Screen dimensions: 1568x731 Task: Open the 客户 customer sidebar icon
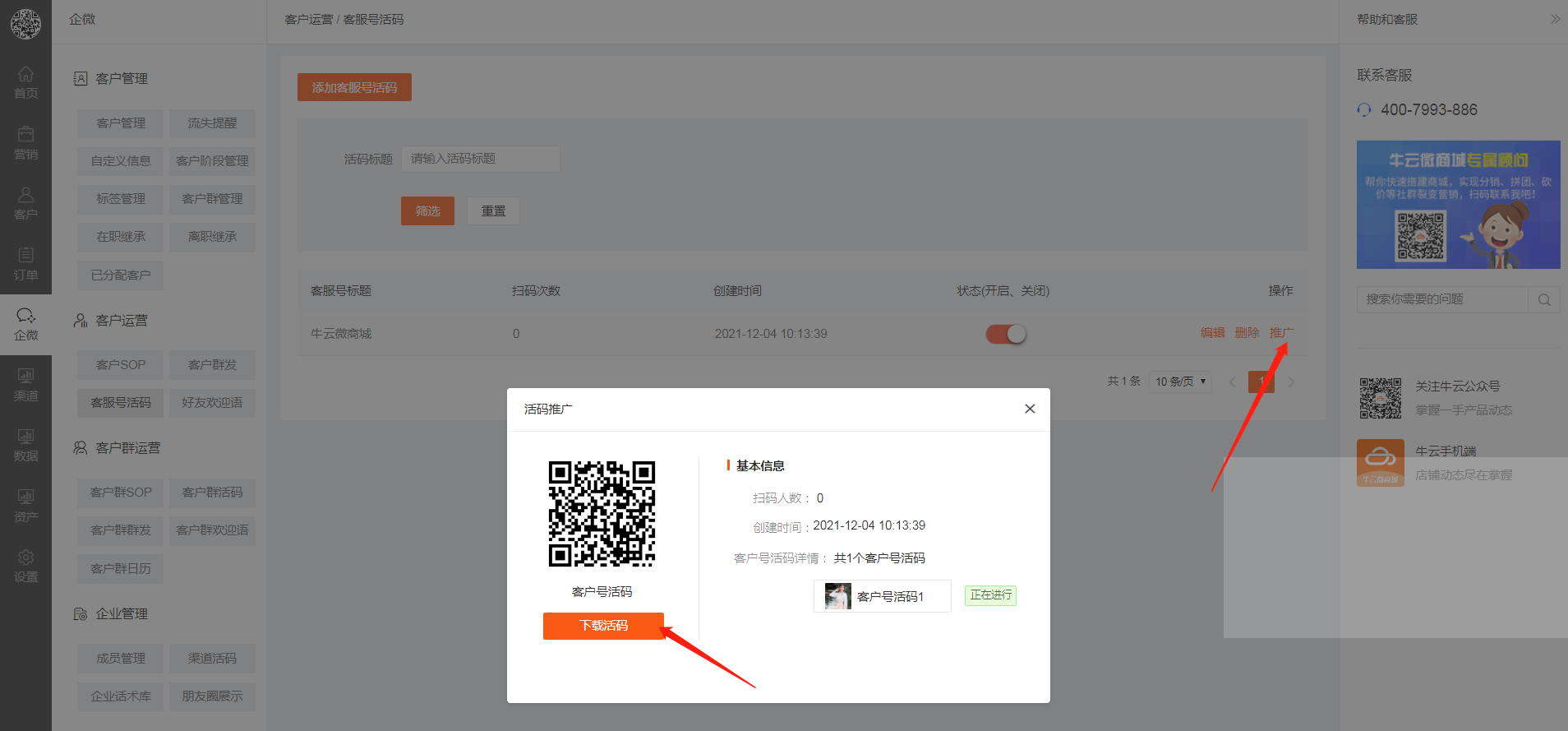point(25,203)
